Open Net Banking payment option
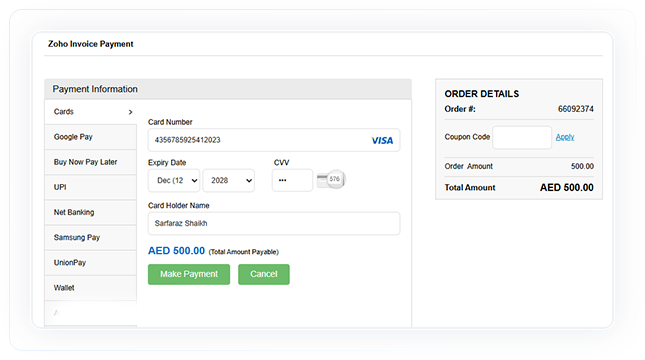This screenshot has width=645, height=360. coord(90,212)
